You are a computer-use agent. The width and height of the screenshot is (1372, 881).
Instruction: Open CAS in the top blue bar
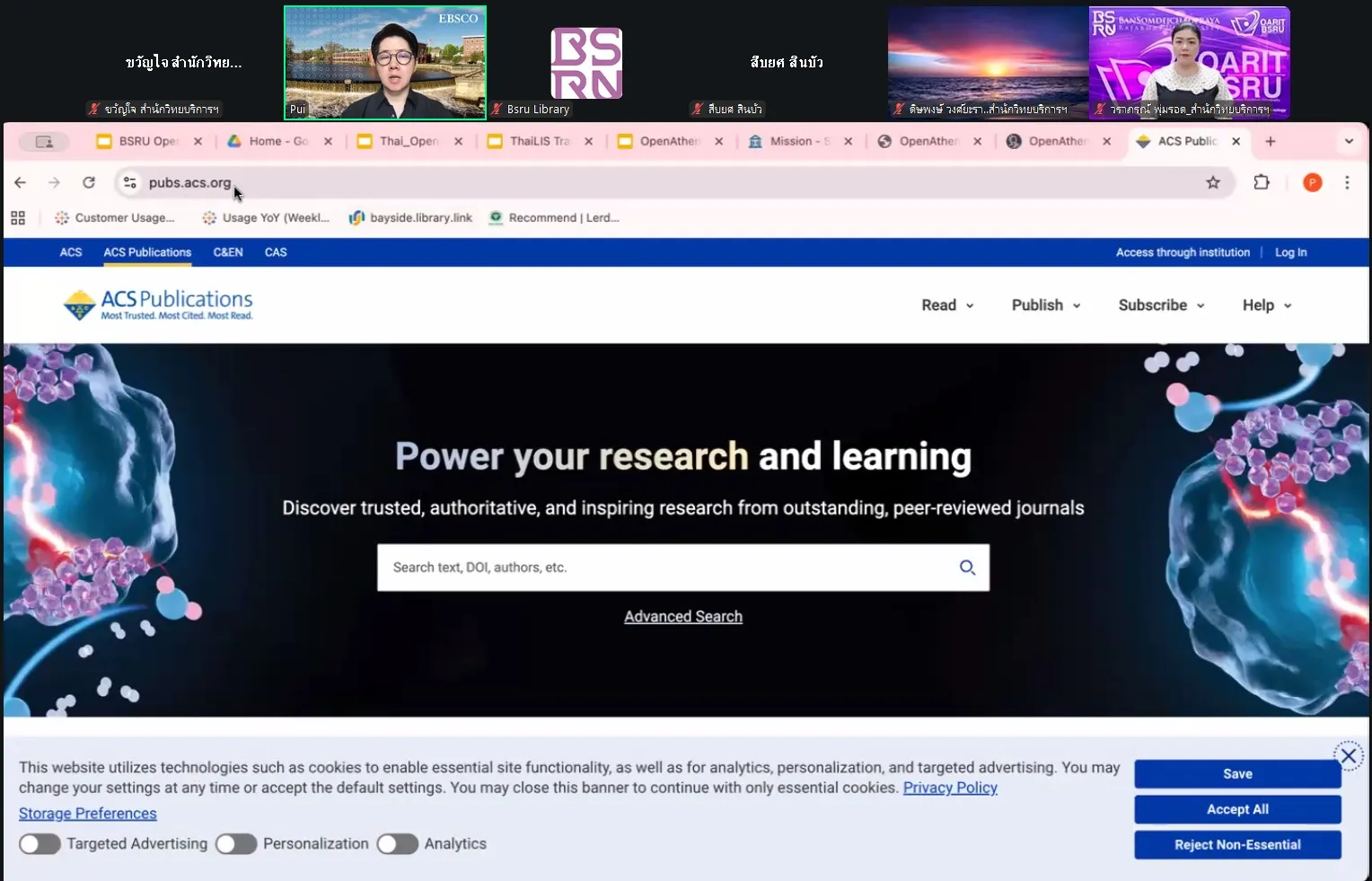(x=276, y=252)
